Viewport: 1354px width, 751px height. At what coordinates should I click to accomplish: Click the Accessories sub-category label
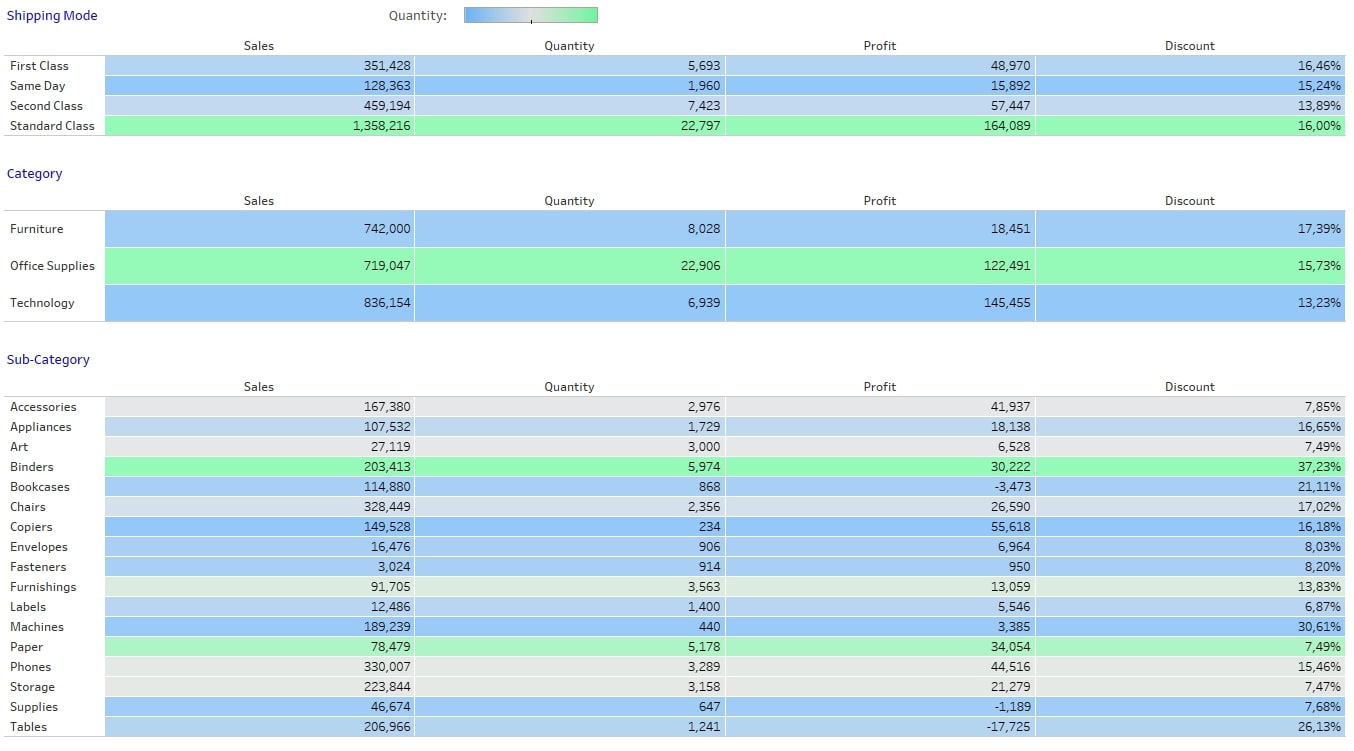point(43,407)
